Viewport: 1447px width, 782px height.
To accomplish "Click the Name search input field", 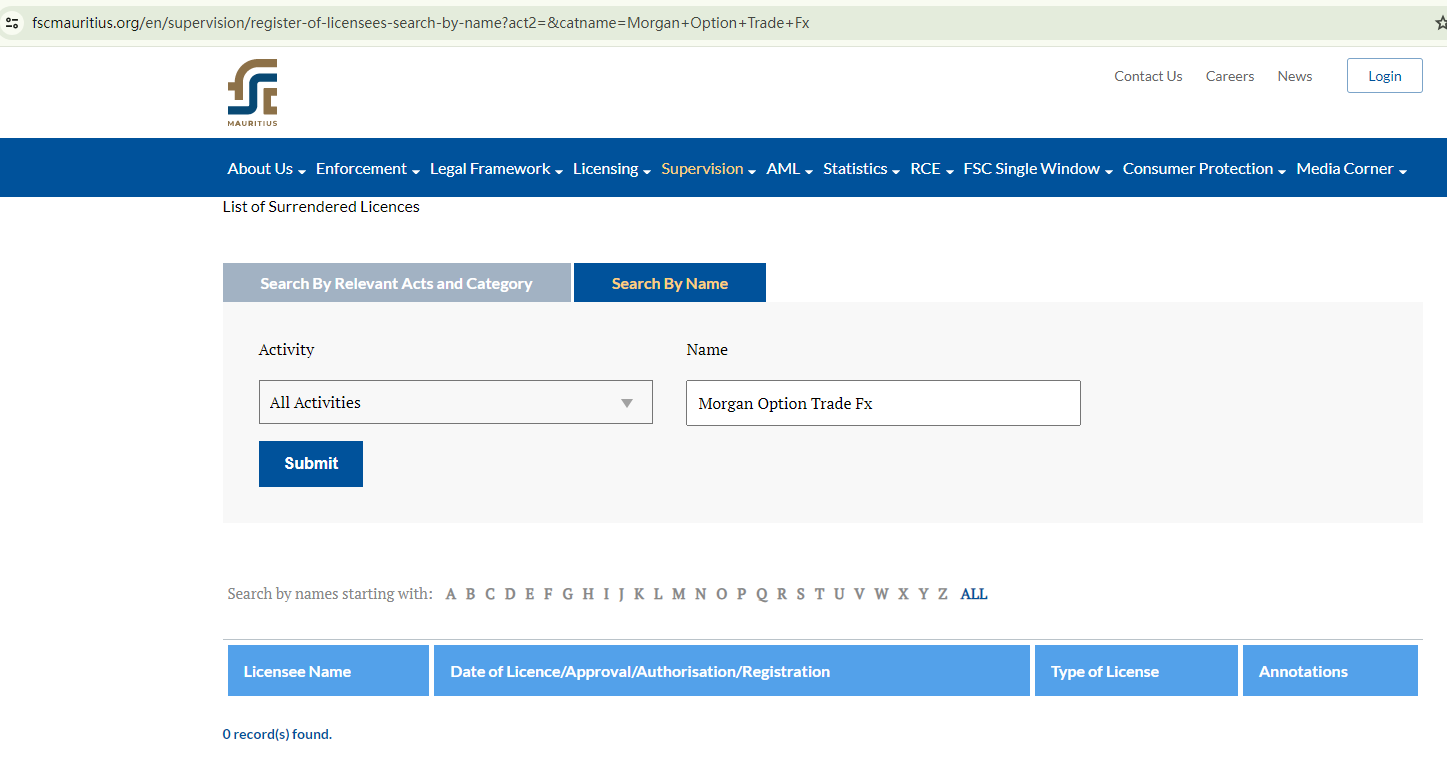I will click(x=883, y=403).
